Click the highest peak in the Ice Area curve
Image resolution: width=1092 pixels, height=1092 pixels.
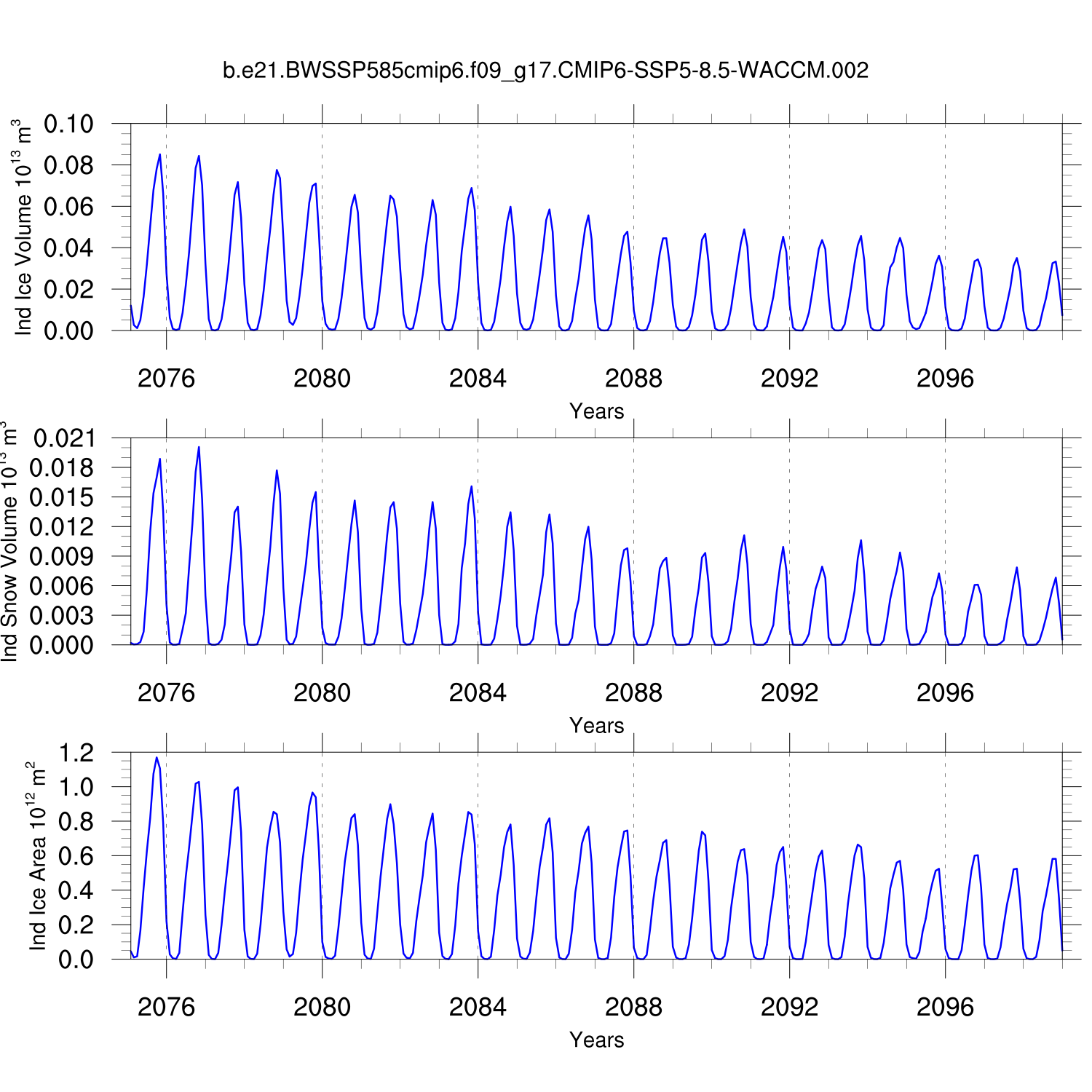pyautogui.click(x=157, y=758)
